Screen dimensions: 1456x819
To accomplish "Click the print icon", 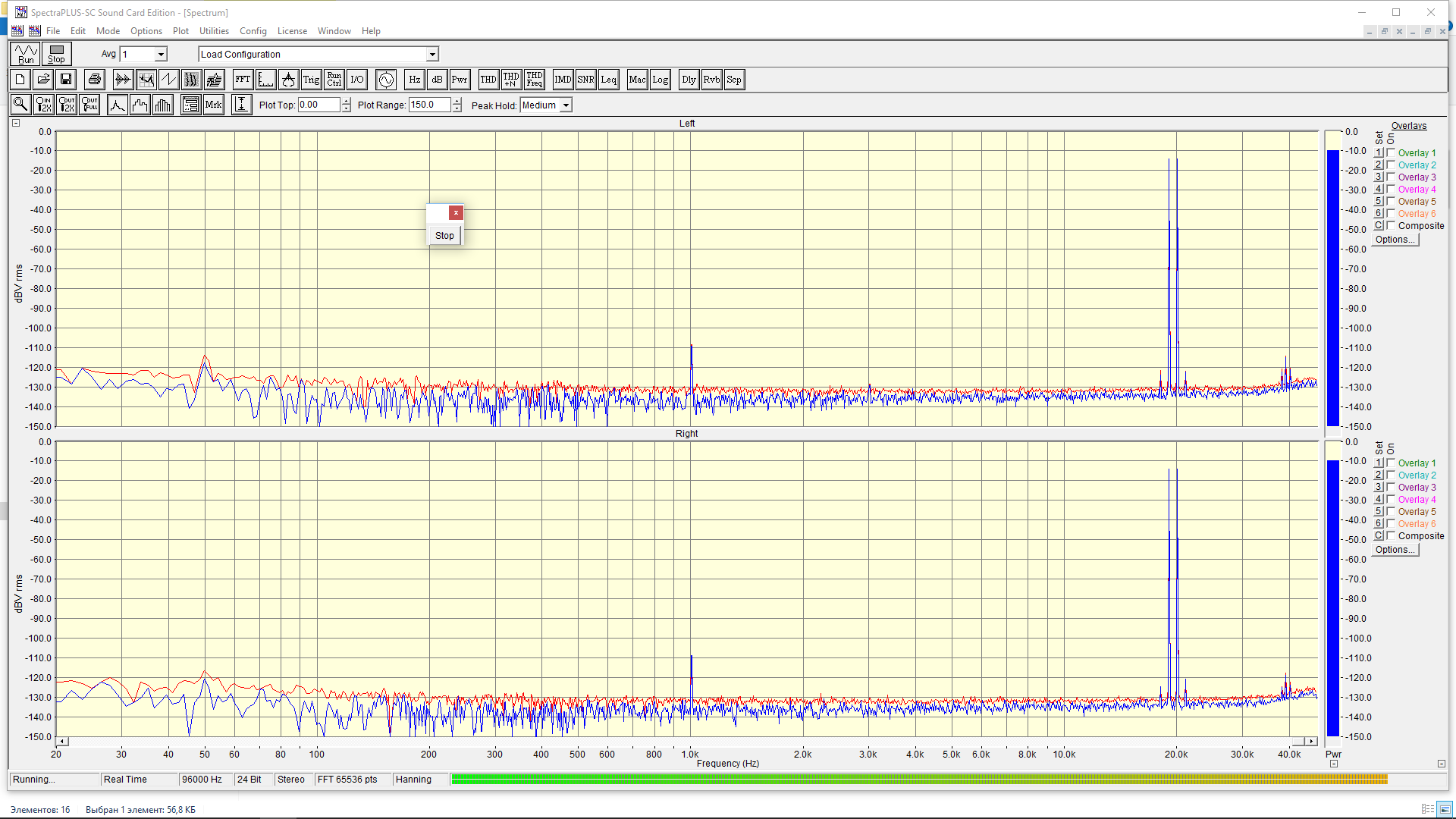I will [x=95, y=80].
